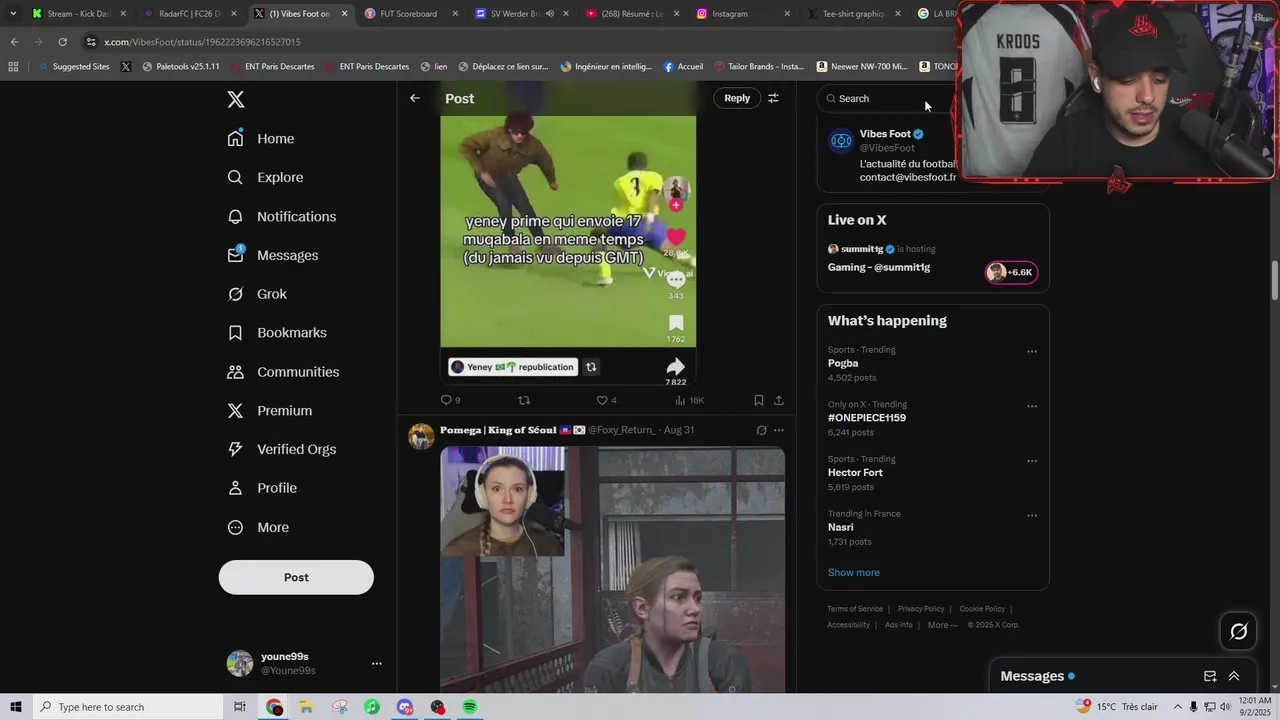Viewport: 1280px width, 720px height.
Task: Open the Grok icon on Pomega's post
Action: click(x=761, y=430)
